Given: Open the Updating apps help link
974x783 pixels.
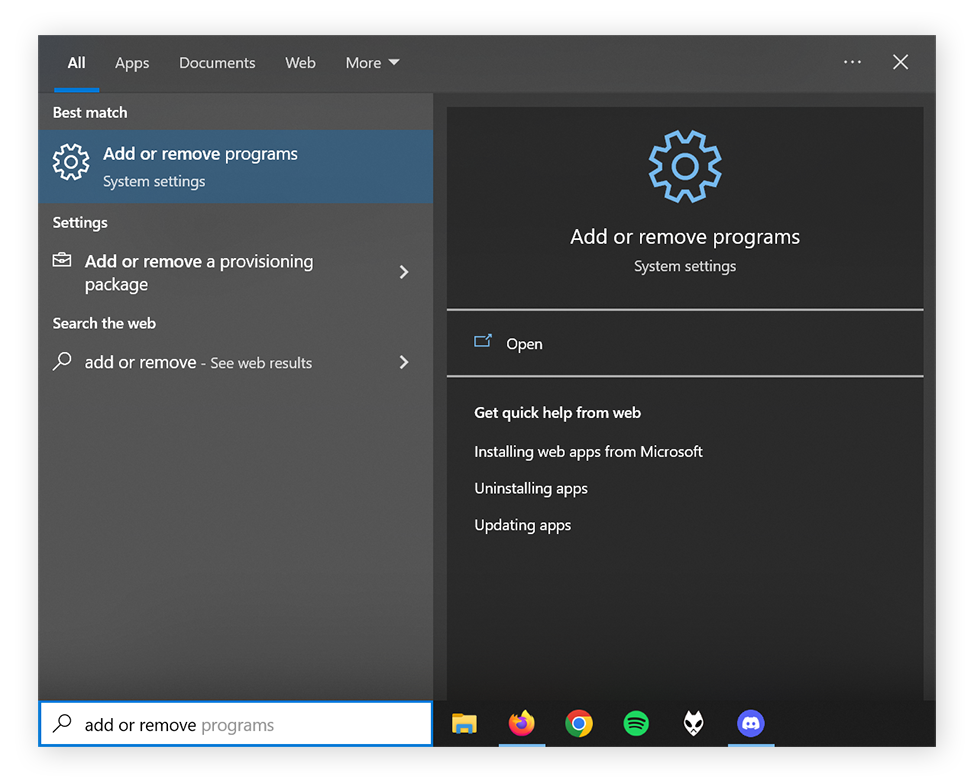Looking at the screenshot, I should pyautogui.click(x=522, y=525).
